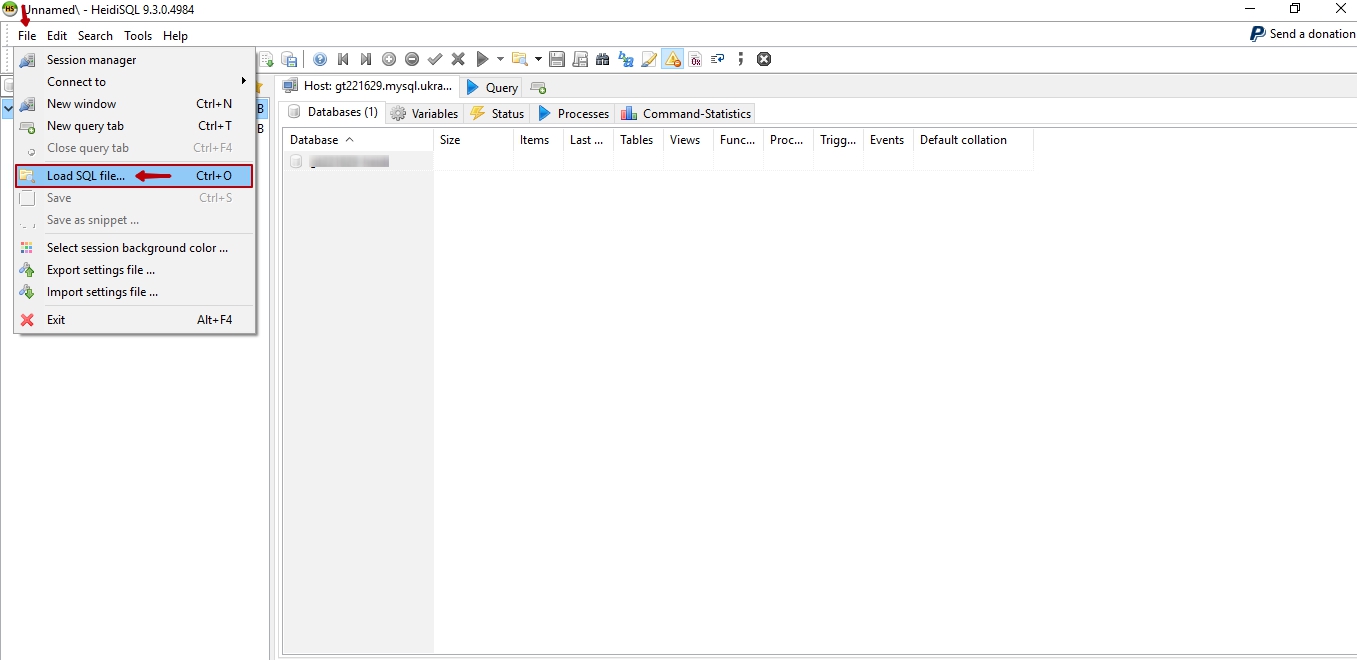The image size is (1357, 660).
Task: Click the replace text icon
Action: click(x=626, y=59)
